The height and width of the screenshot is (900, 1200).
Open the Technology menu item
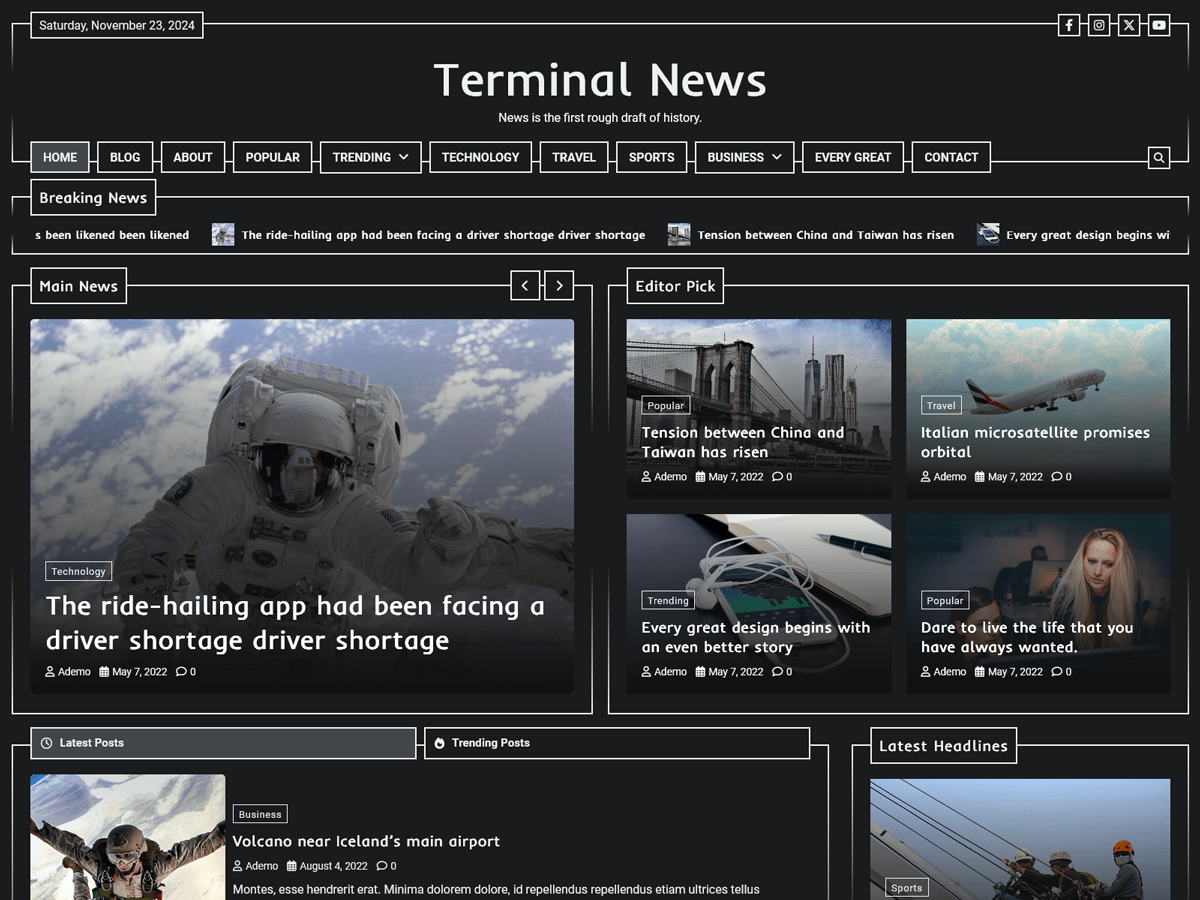coord(481,157)
